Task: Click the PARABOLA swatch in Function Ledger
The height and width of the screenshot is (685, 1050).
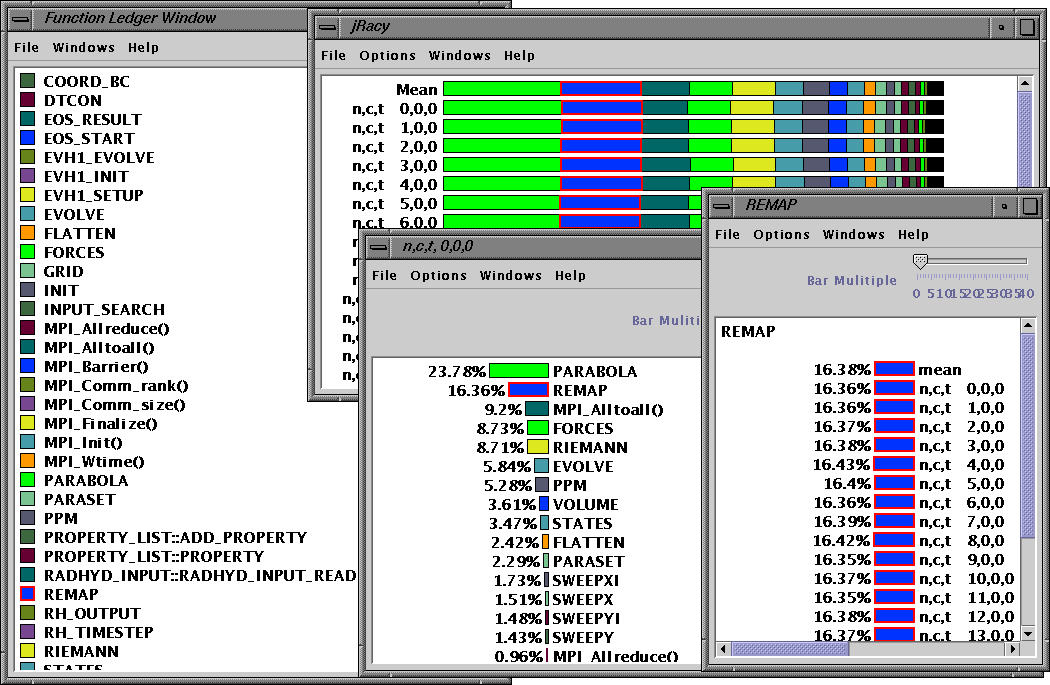Action: tap(27, 479)
